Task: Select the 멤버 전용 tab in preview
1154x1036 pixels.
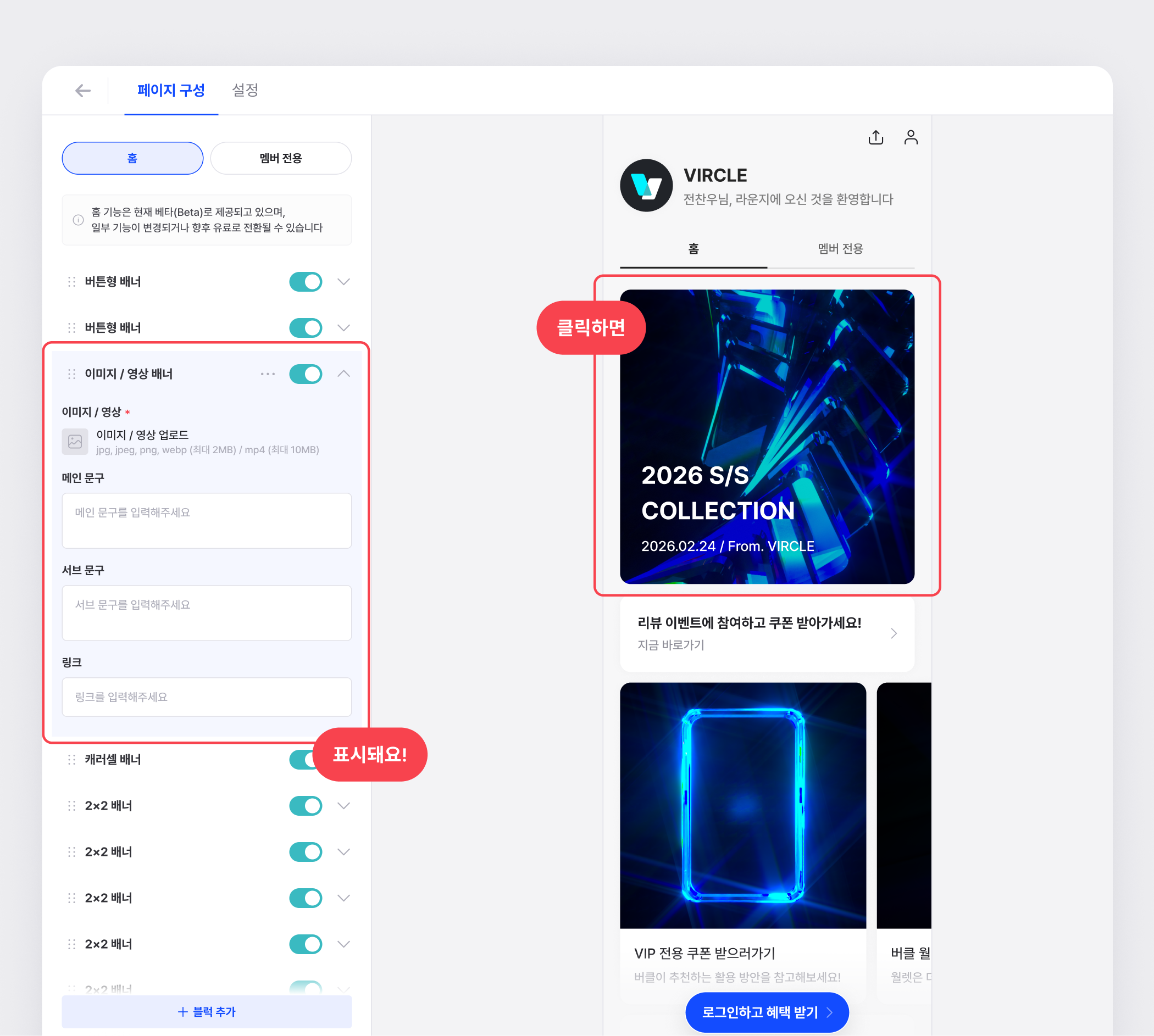Action: coord(840,249)
